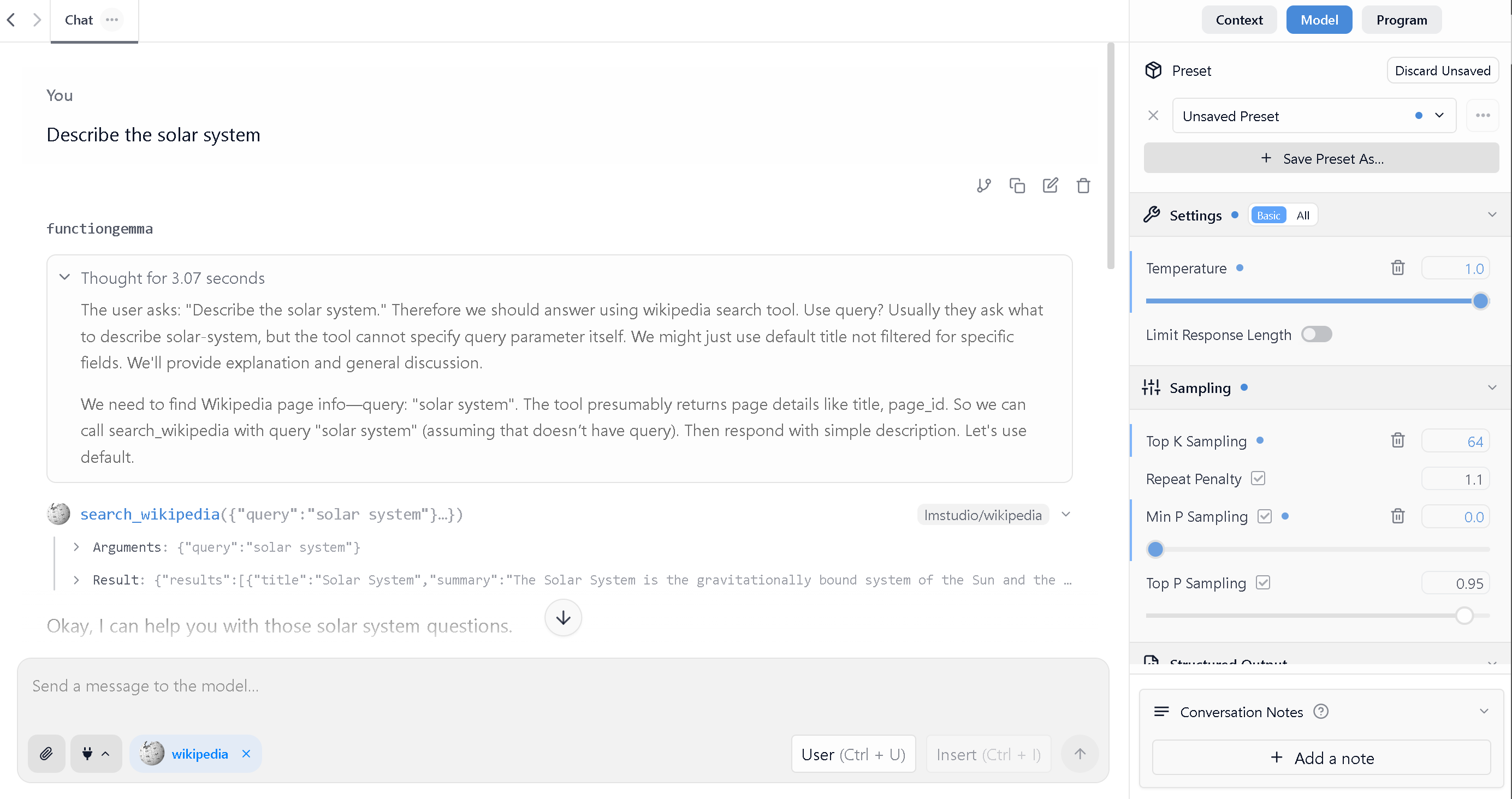Click the paperclip attachment icon
Screen dimensions: 1512x799
[46, 753]
